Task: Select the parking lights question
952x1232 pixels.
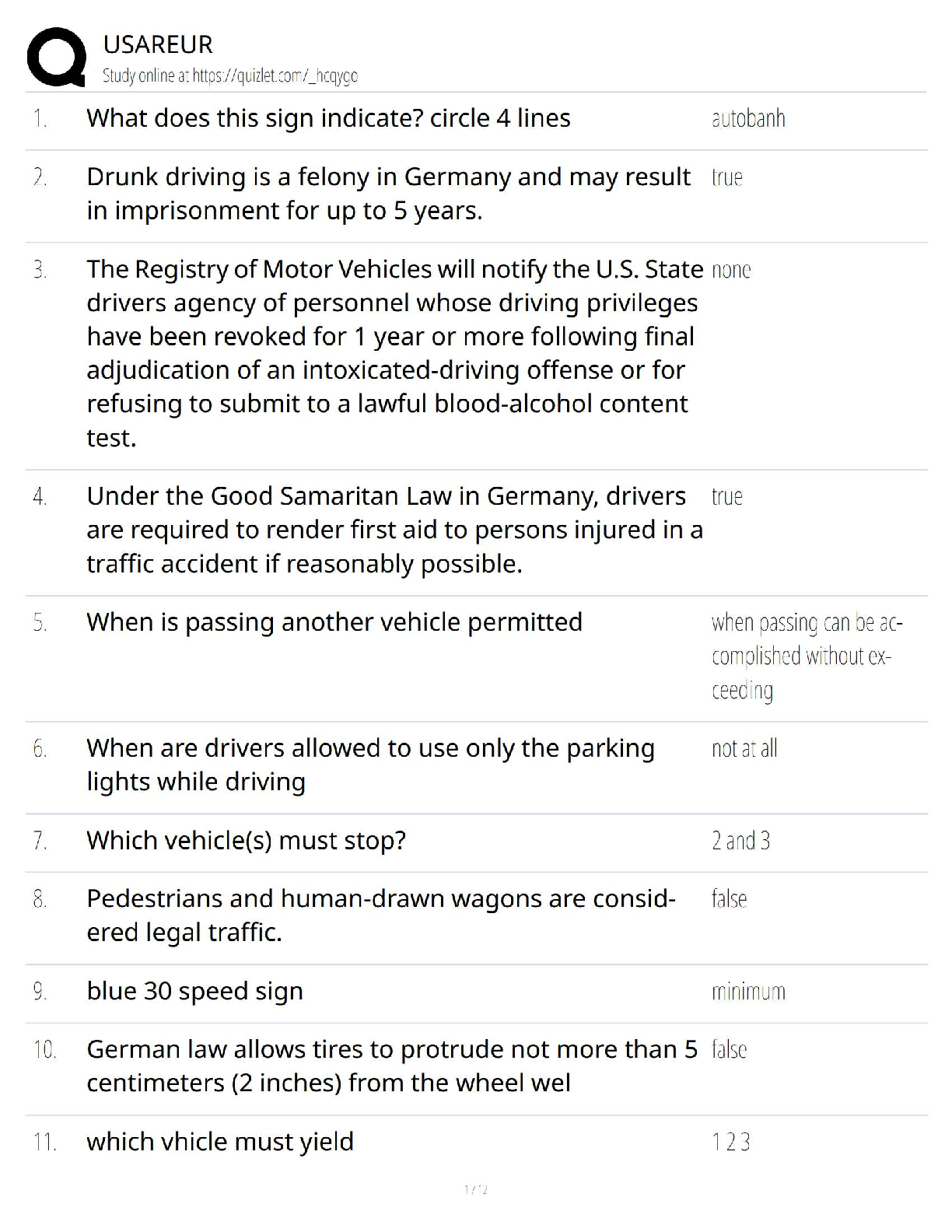Action: coord(370,765)
